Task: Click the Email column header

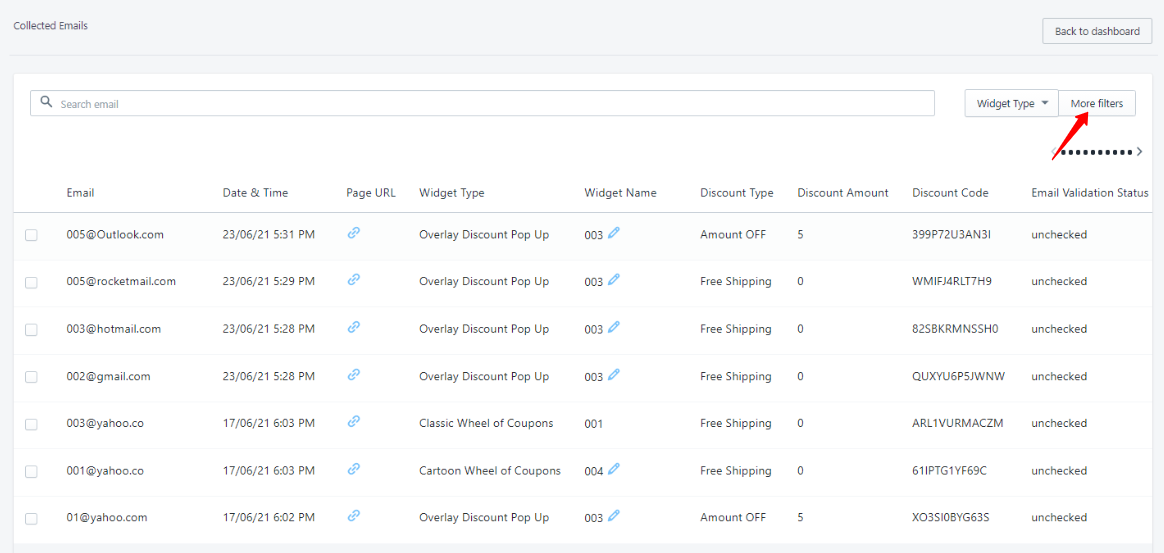Action: click(x=80, y=193)
